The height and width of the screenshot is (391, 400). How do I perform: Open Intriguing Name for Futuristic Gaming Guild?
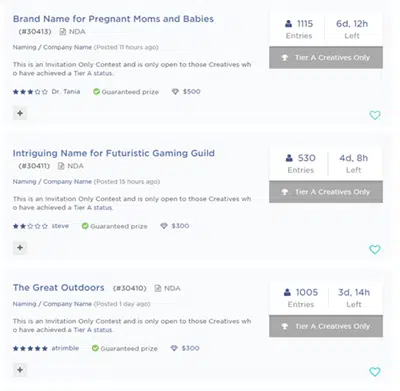114,153
